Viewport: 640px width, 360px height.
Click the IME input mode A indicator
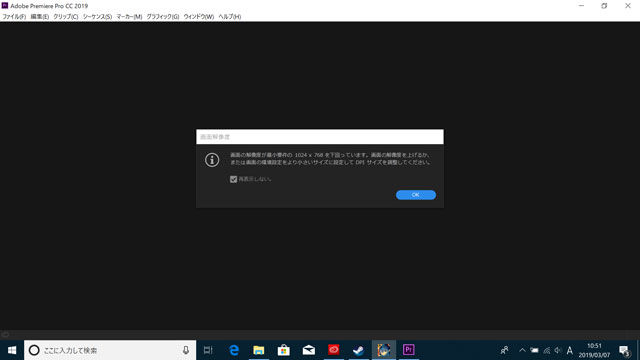tap(570, 350)
